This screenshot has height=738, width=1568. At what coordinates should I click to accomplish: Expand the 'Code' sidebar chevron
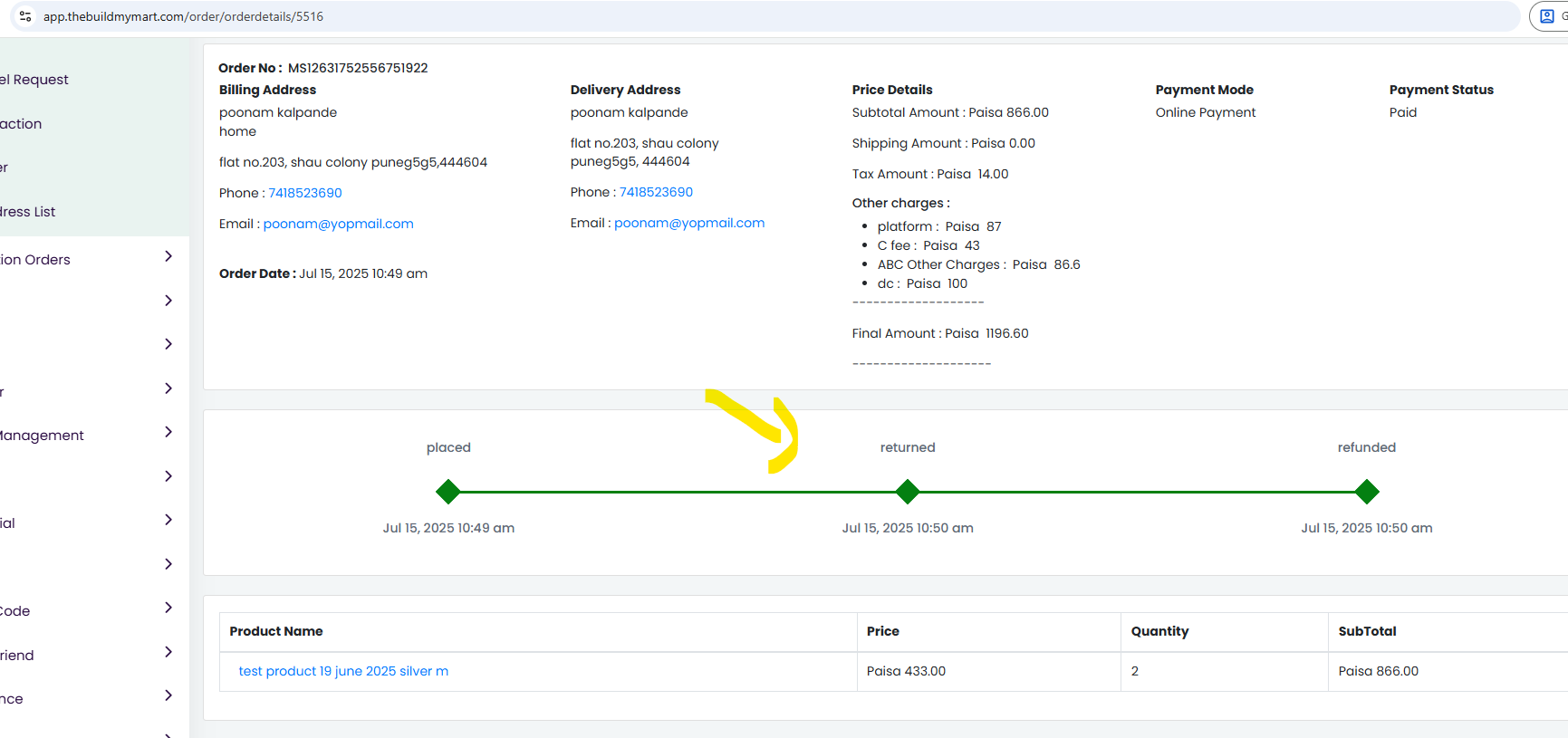click(168, 608)
